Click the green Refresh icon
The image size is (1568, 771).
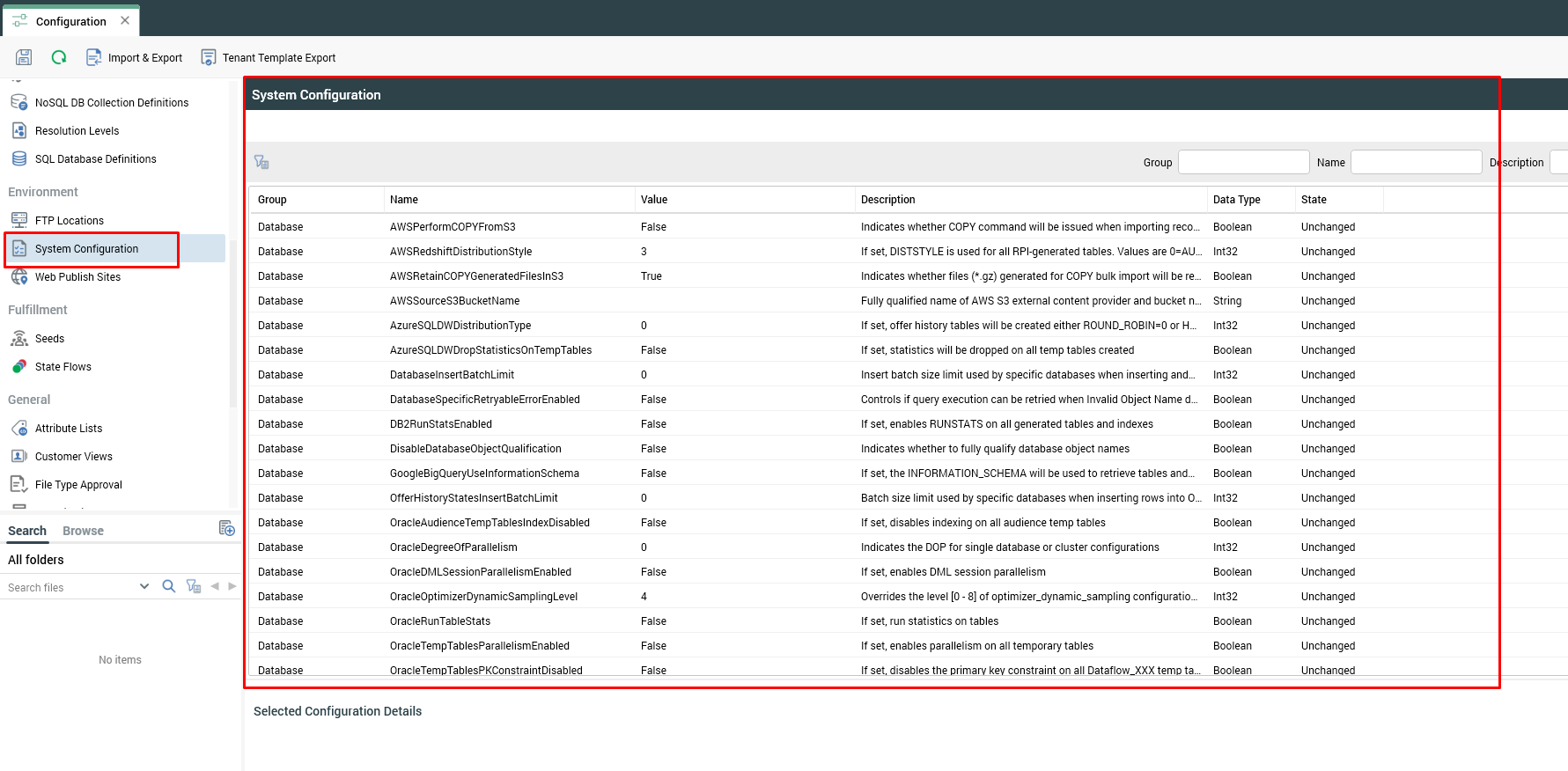point(59,57)
